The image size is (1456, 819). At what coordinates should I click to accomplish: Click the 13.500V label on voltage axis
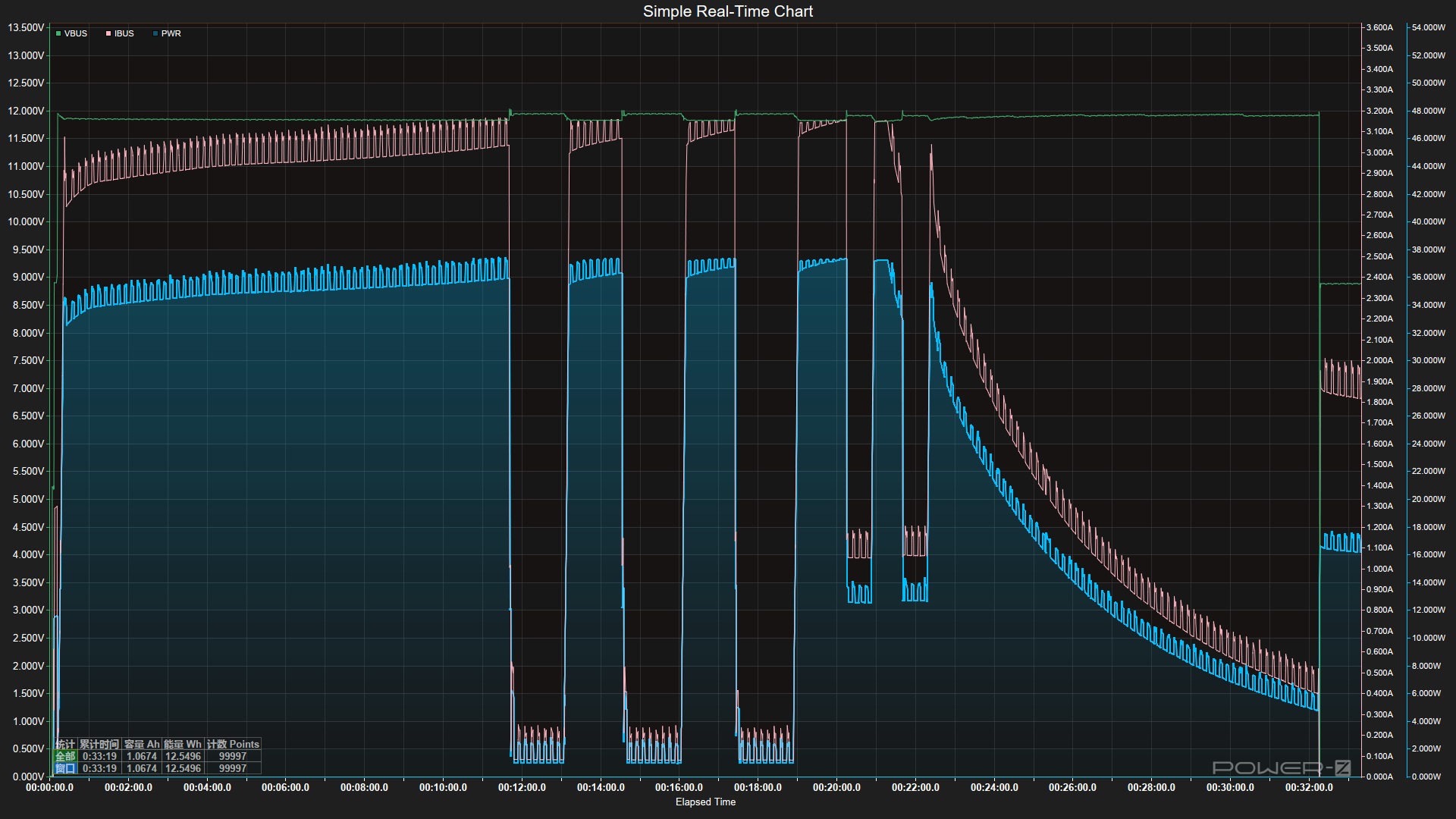click(26, 27)
